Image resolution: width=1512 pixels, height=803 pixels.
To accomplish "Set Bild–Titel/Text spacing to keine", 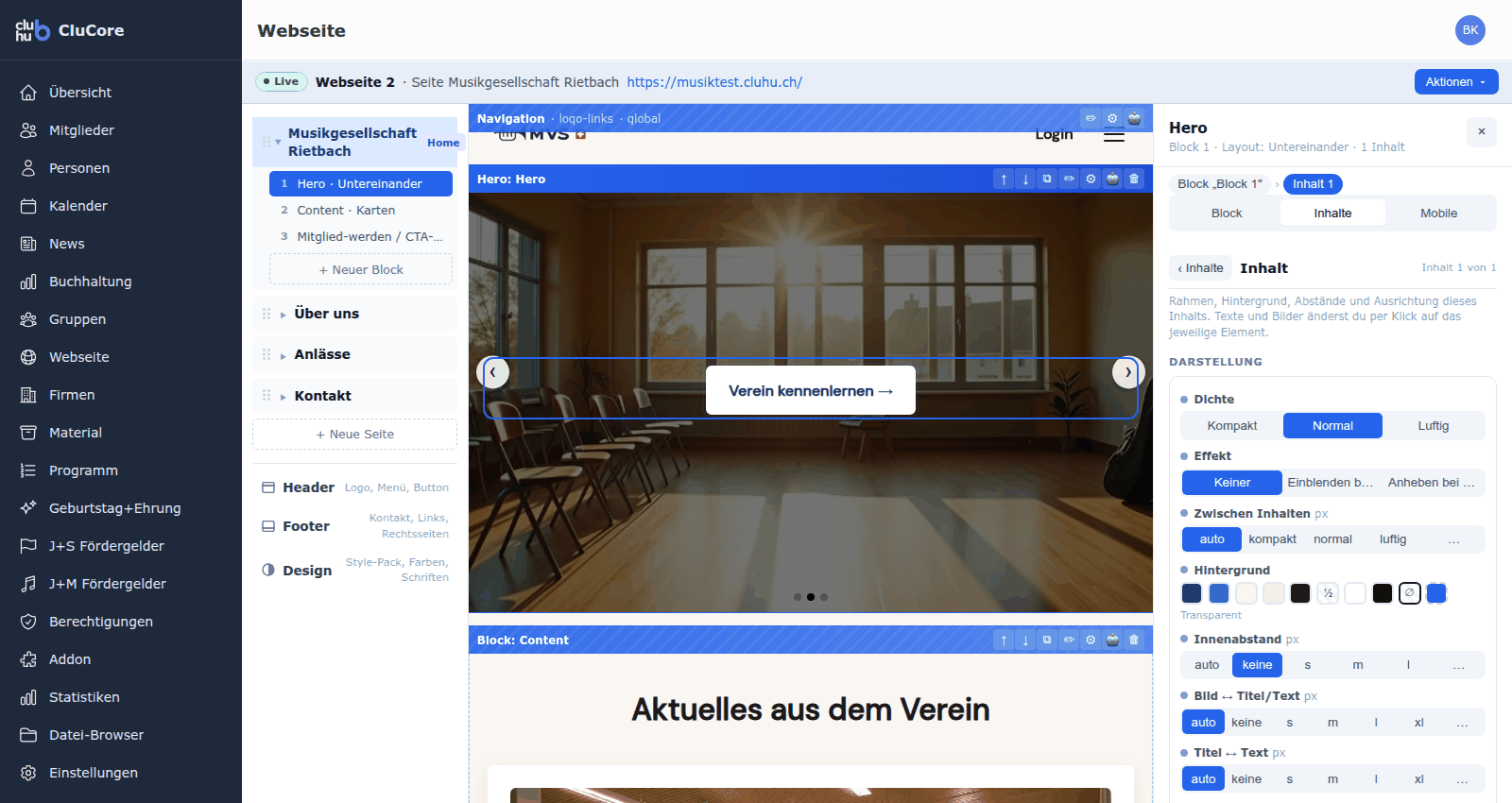I will [x=1246, y=723].
